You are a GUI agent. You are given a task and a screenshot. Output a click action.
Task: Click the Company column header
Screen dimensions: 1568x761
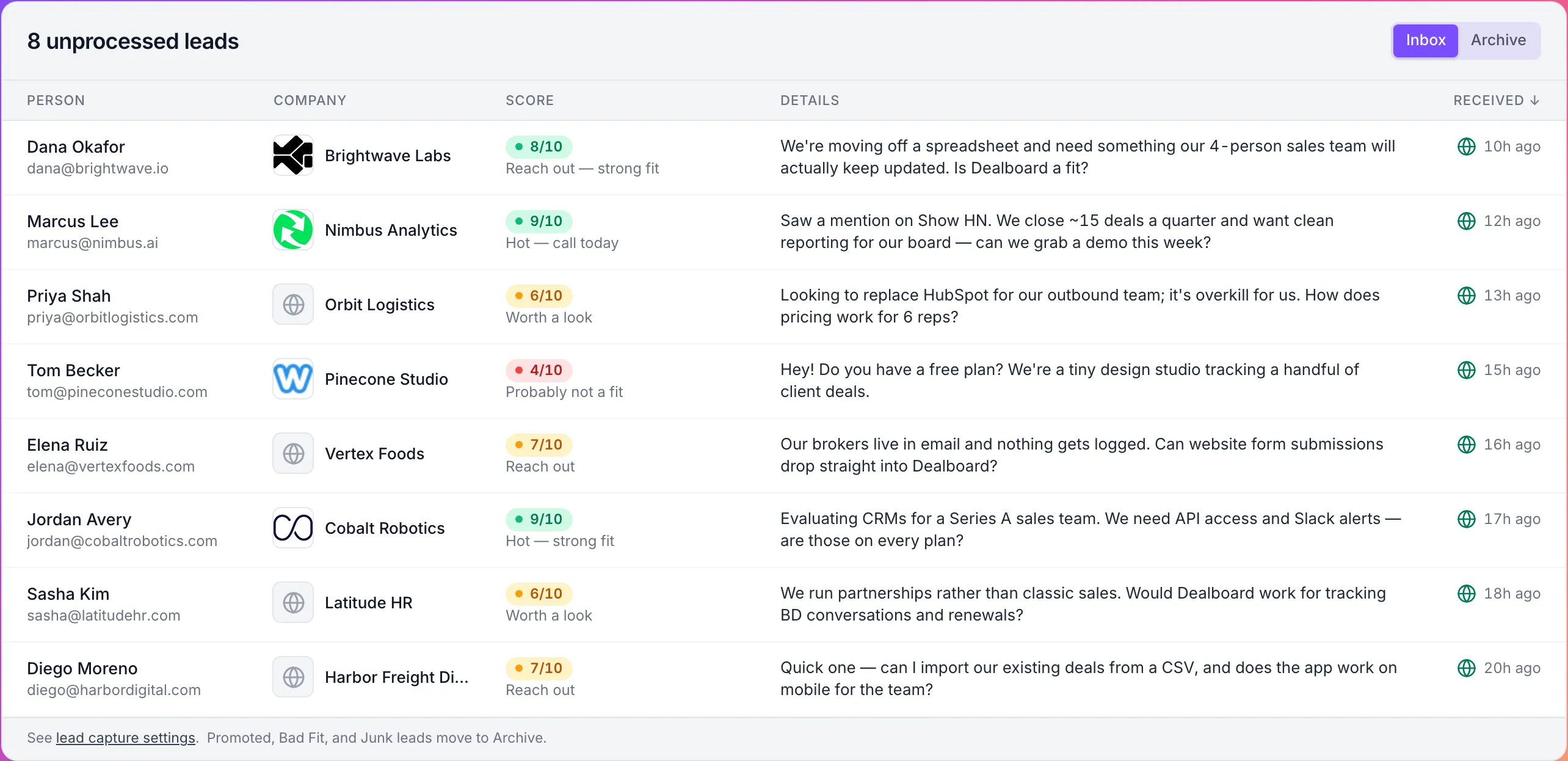(x=310, y=100)
